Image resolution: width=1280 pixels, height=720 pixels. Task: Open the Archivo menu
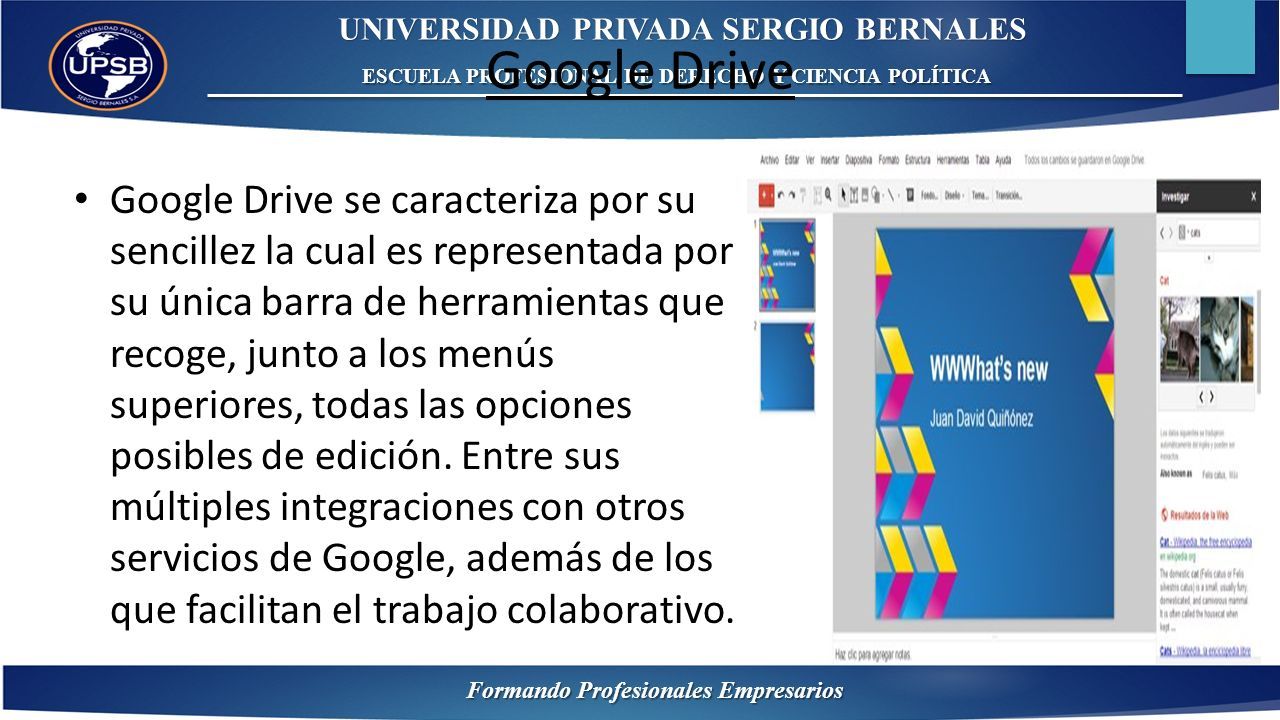point(769,160)
